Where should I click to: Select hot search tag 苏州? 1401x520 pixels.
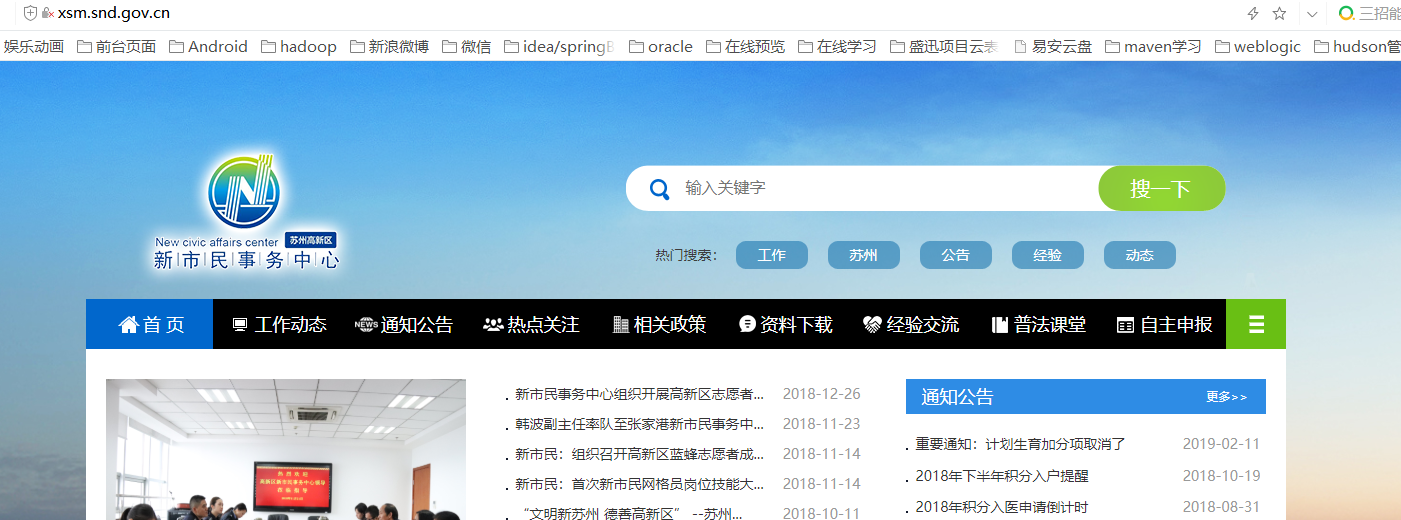(x=864, y=255)
